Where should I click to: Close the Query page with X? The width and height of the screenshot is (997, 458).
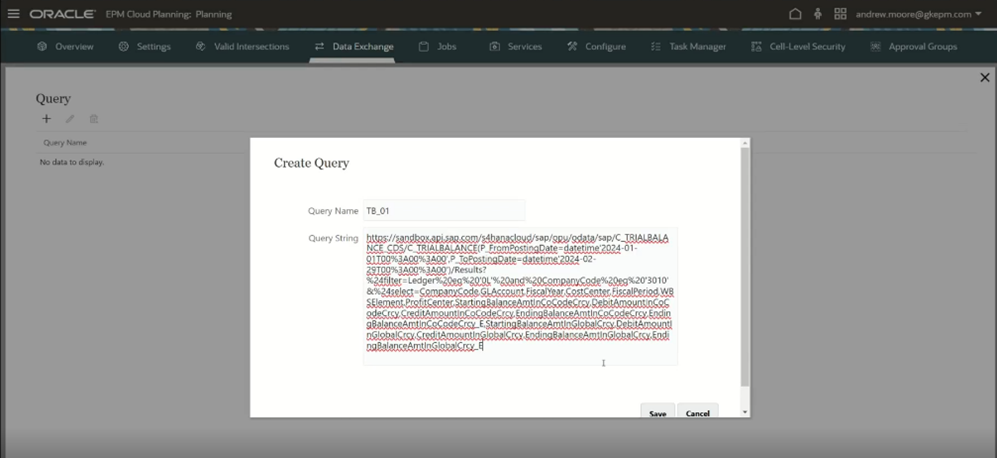pyautogui.click(x=984, y=77)
